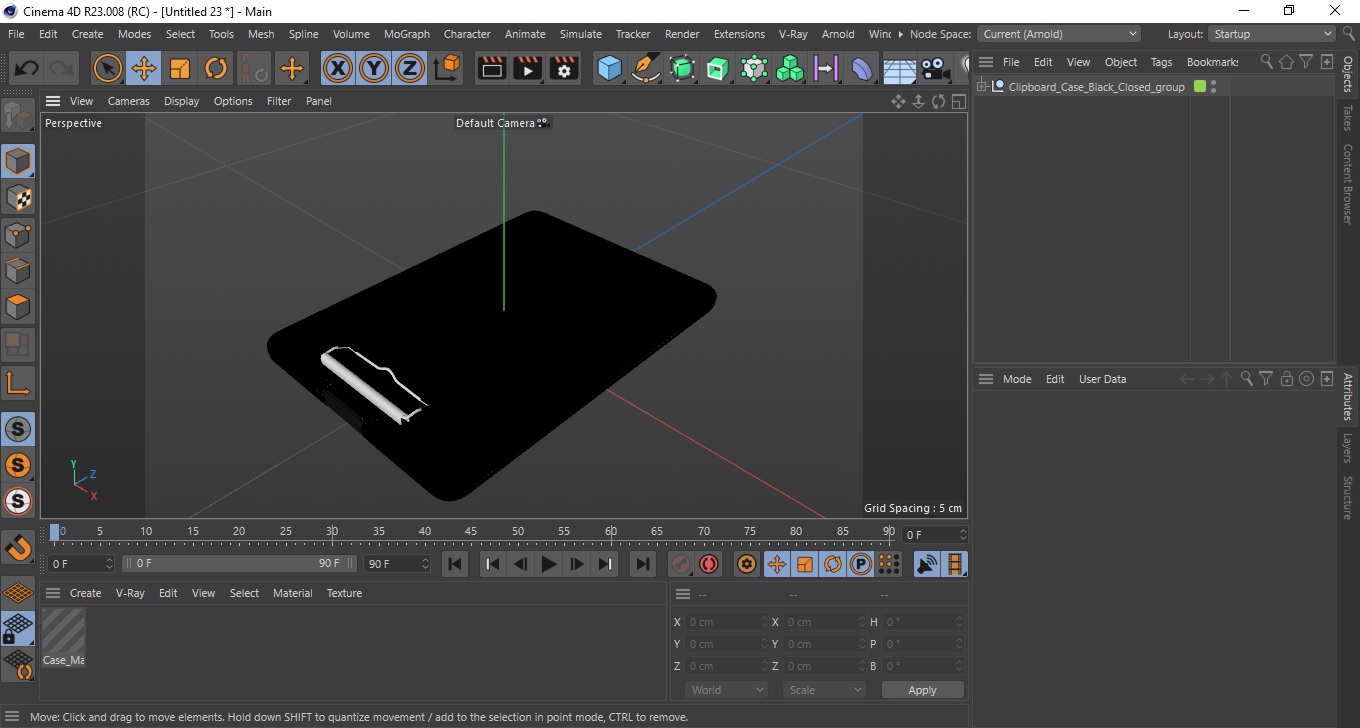Select the Live Selection tool
The height and width of the screenshot is (728, 1360).
pos(107,68)
